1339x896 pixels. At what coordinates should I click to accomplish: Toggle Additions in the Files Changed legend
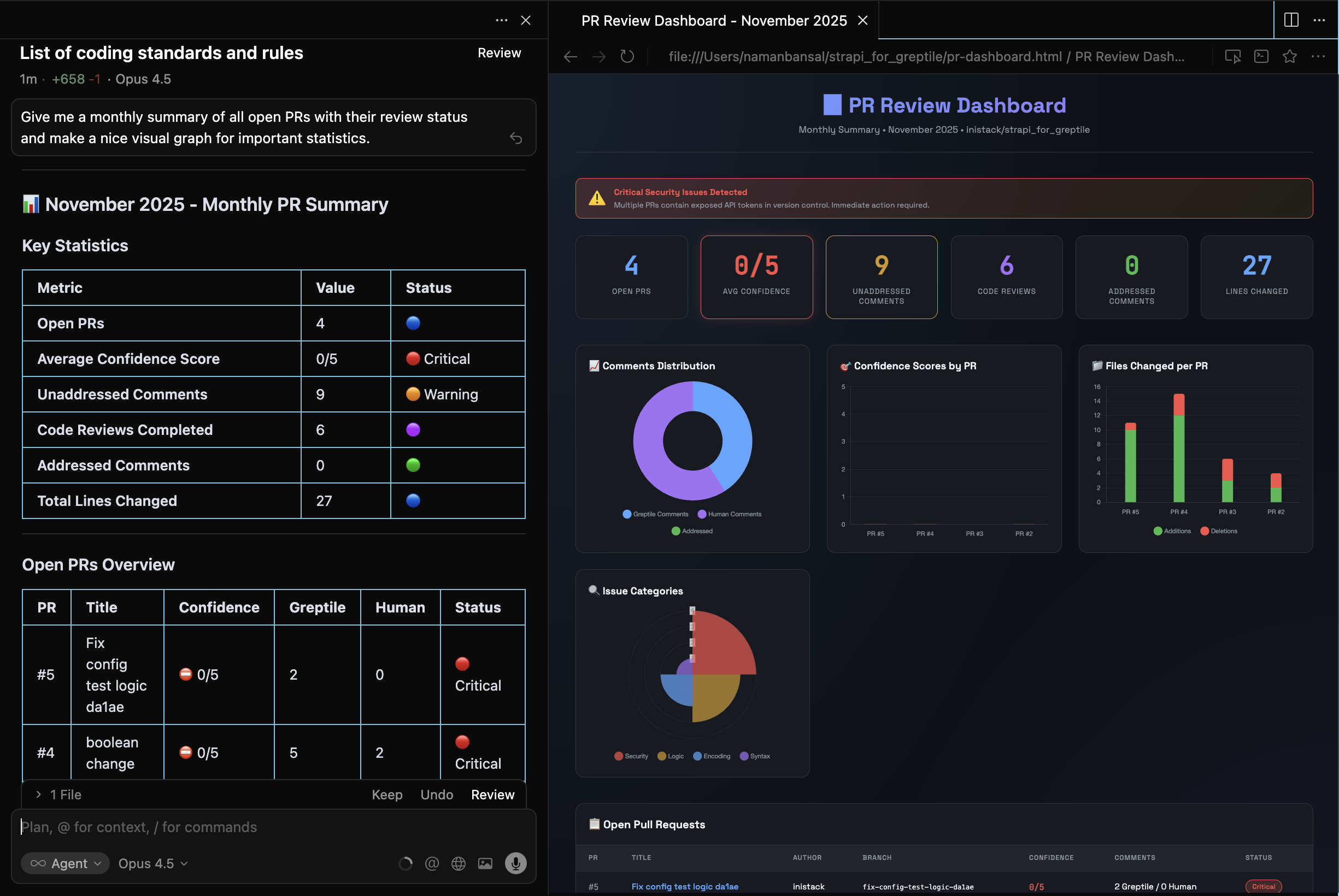pos(1173,531)
